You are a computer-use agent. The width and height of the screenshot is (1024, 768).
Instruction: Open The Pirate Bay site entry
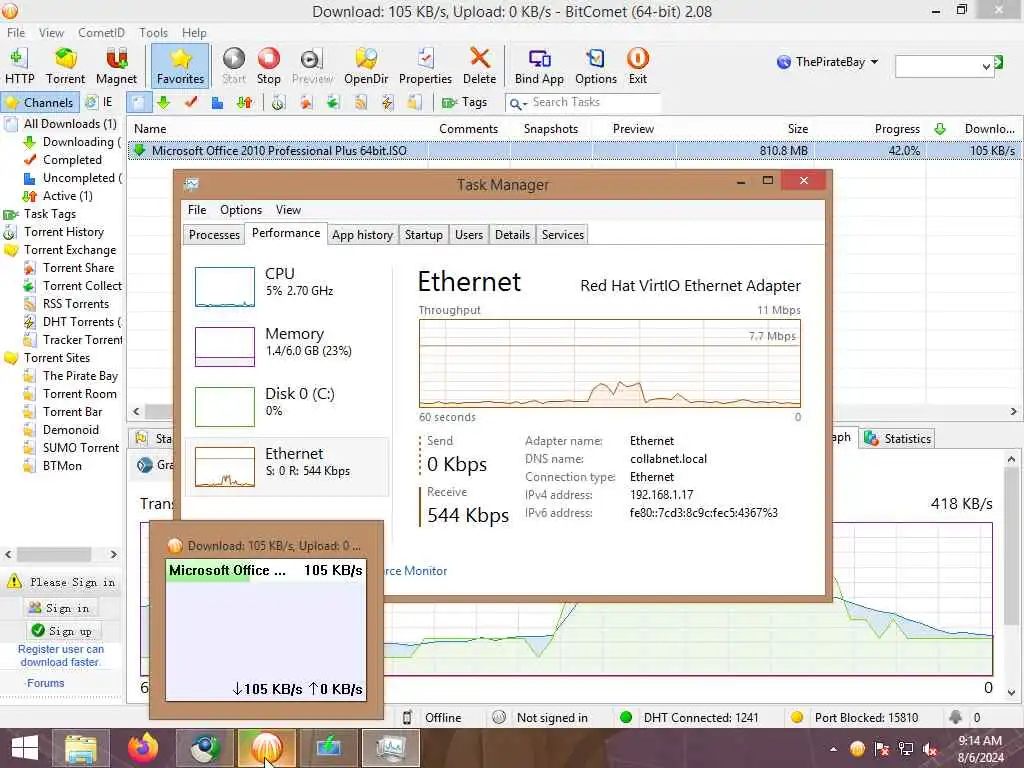pos(80,376)
